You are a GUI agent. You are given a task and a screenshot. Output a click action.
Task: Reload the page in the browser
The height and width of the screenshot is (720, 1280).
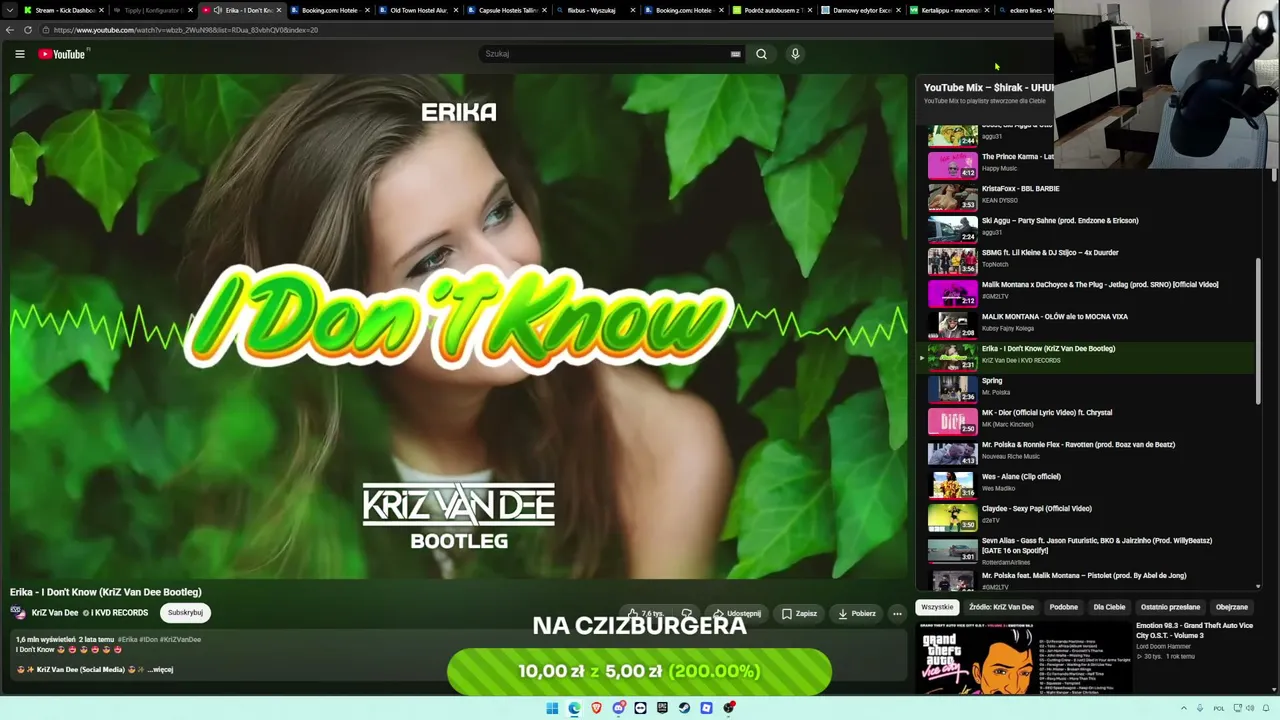pyautogui.click(x=28, y=30)
